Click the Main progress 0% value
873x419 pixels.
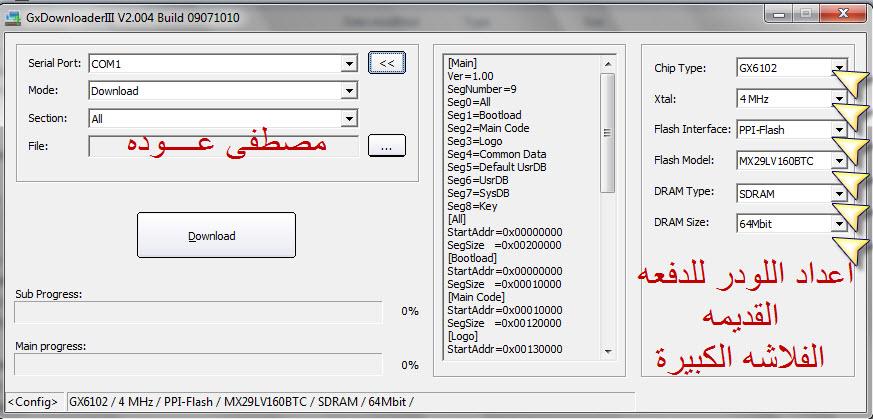(410, 365)
